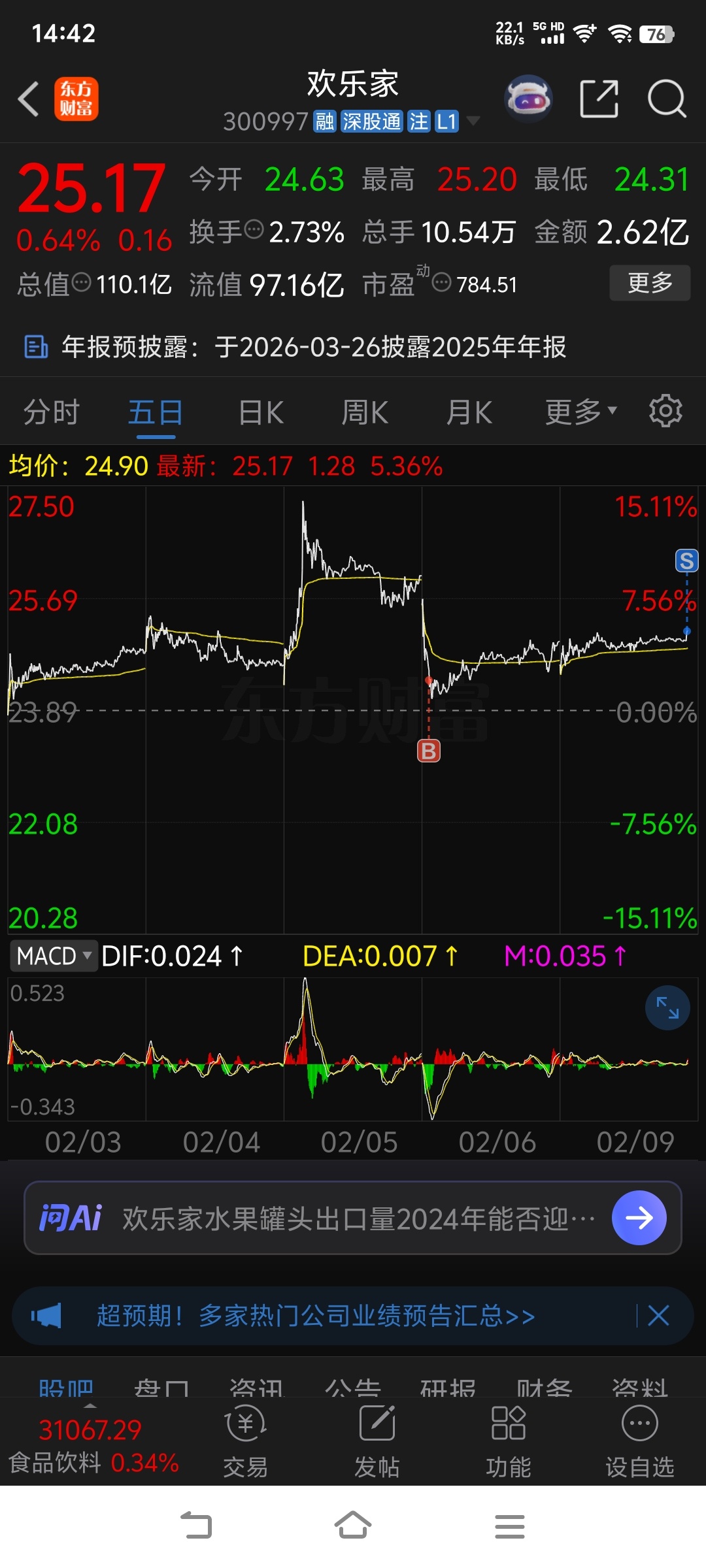The width and height of the screenshot is (706, 1568).
Task: Tap the 深股通 tag
Action: point(371,122)
